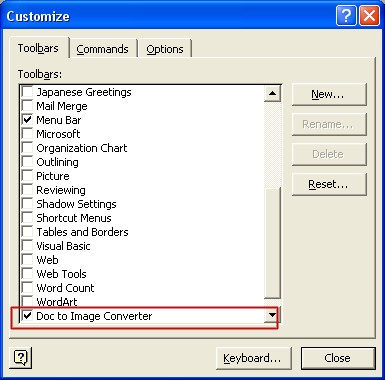Click the scroll down arrow in toolbar list
Image resolution: width=385 pixels, height=380 pixels.
tap(272, 315)
